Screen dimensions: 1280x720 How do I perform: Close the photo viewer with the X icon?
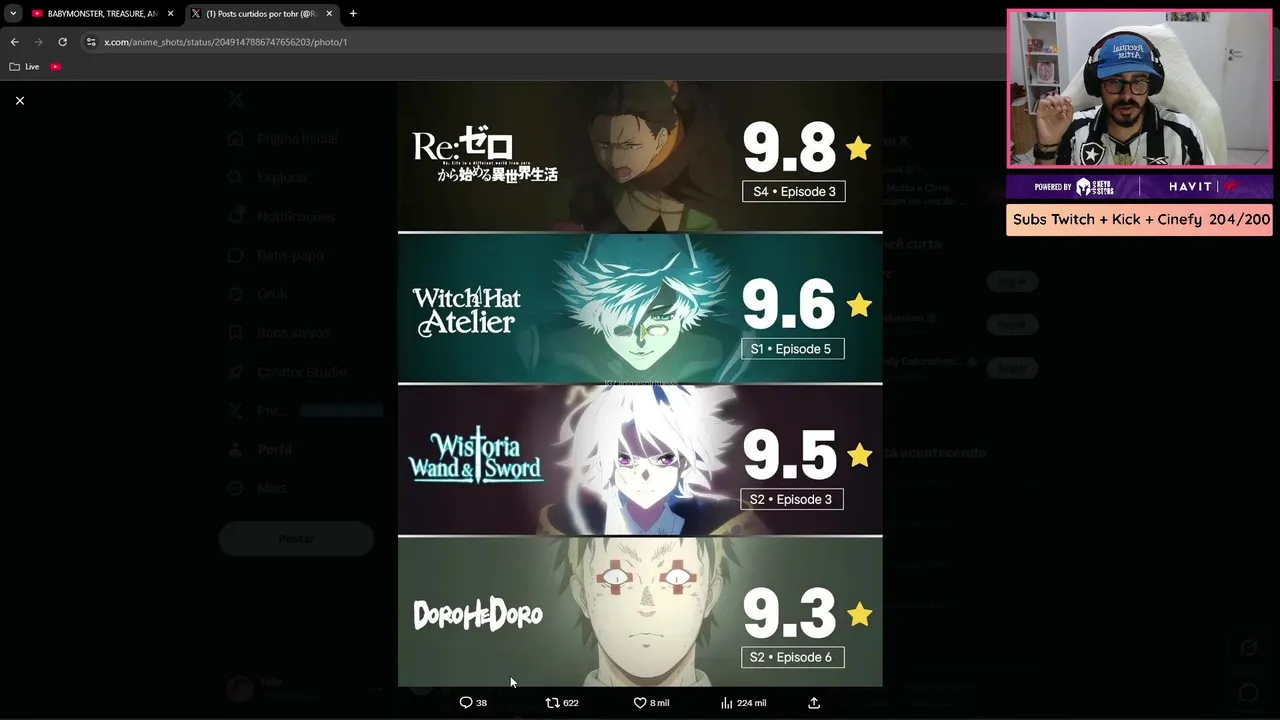pos(20,100)
